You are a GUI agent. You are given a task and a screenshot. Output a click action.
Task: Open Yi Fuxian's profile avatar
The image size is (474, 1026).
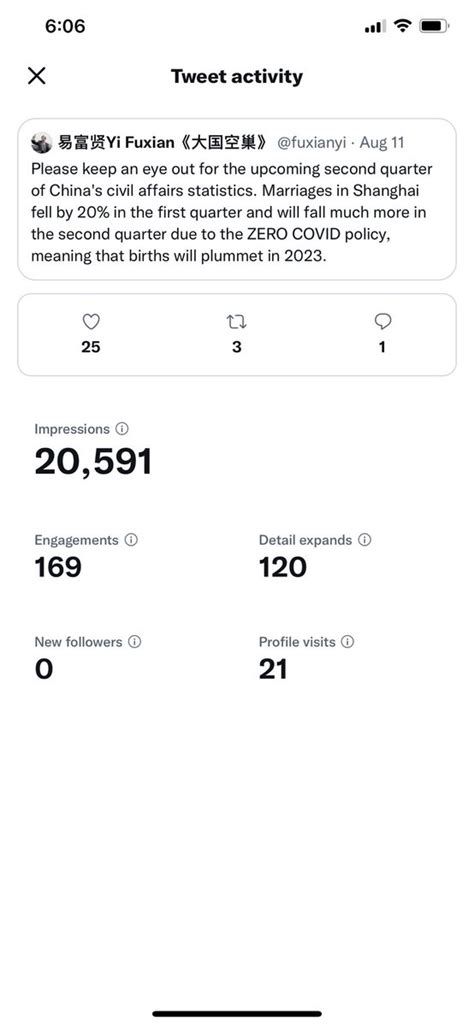click(42, 142)
